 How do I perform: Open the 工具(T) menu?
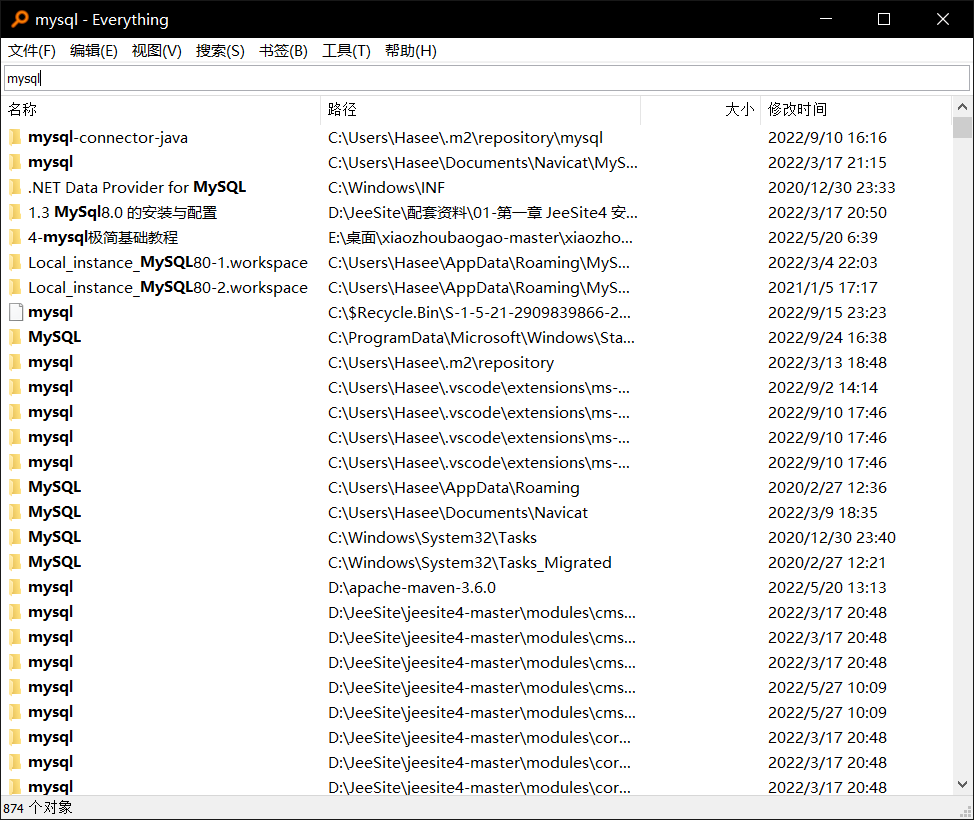point(346,51)
